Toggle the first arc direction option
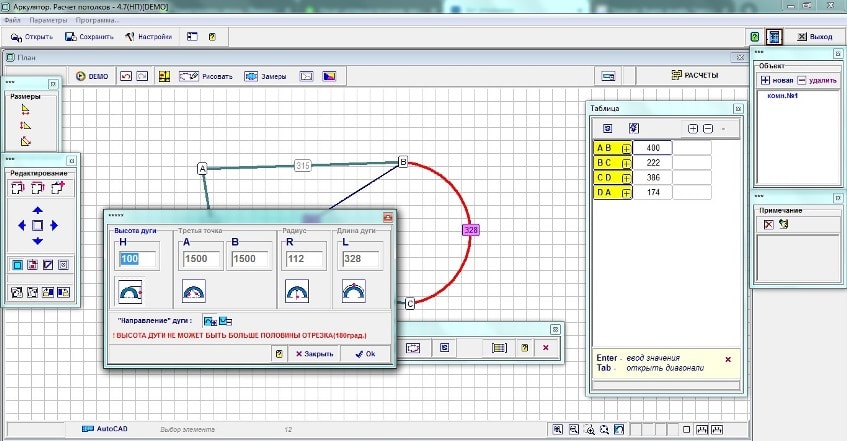Screen dimensions: 847x441 (x=210, y=321)
